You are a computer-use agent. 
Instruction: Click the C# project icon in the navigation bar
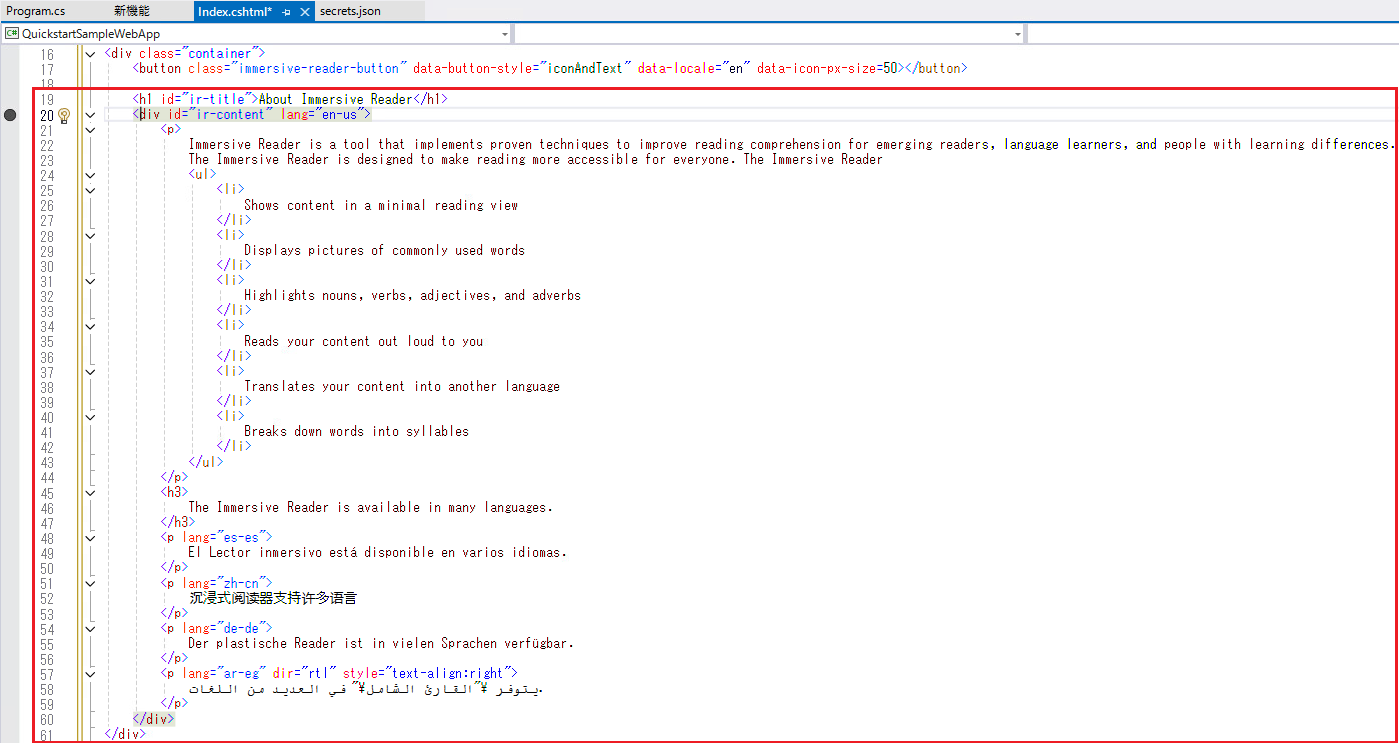click(12, 34)
